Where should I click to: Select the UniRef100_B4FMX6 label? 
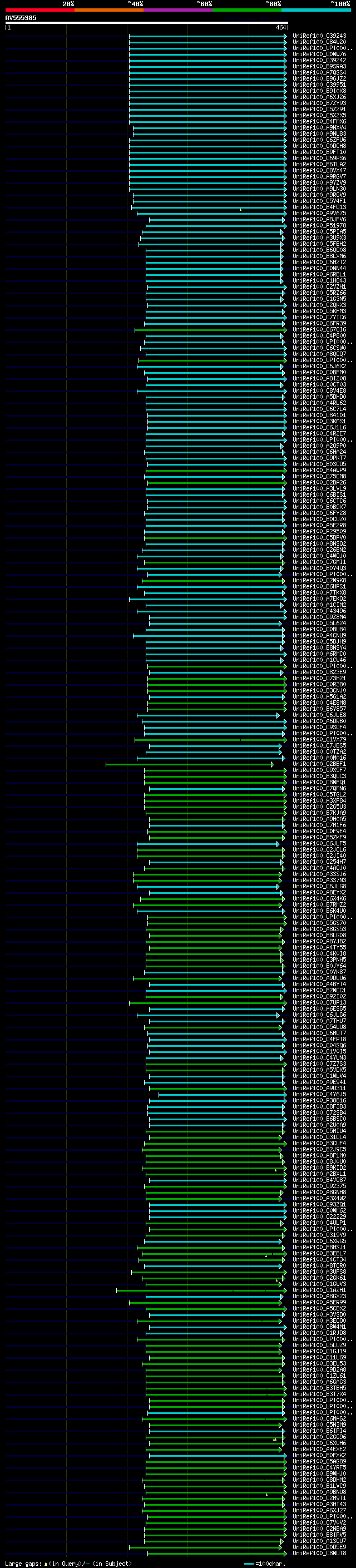pos(319,121)
